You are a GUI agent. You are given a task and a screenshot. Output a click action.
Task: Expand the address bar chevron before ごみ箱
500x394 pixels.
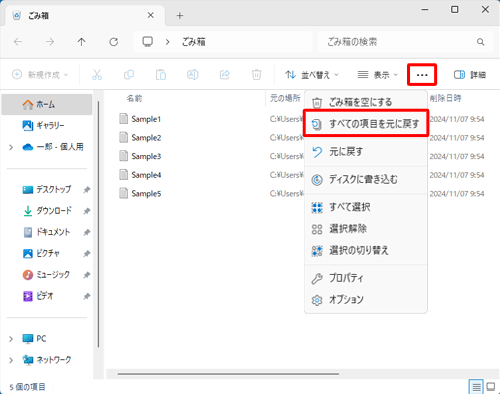point(168,42)
